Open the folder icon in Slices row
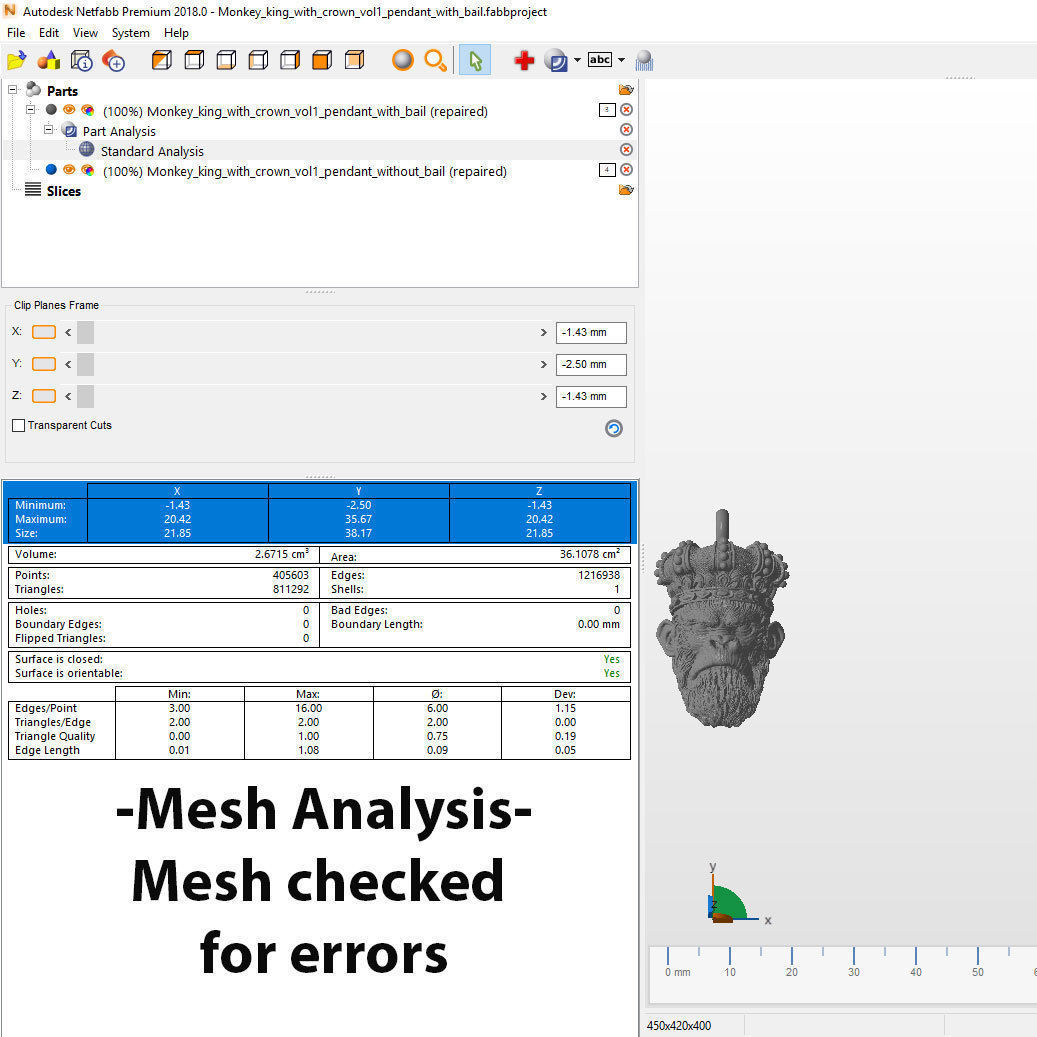The image size is (1037, 1037). point(626,190)
